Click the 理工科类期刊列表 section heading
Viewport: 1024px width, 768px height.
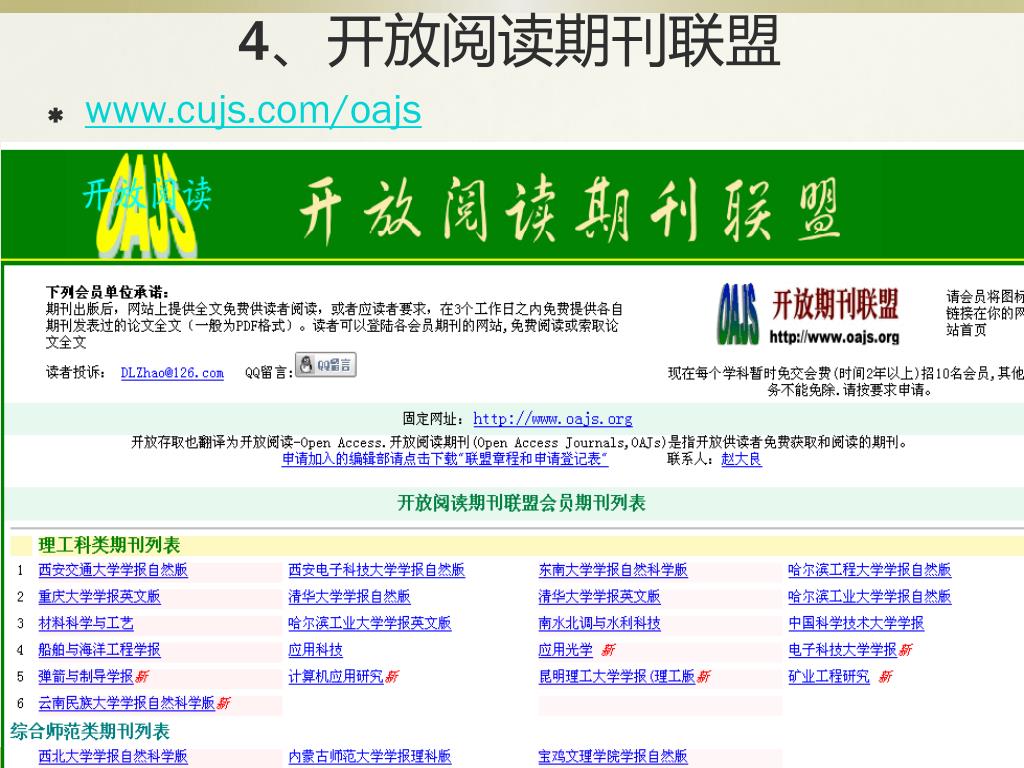109,545
